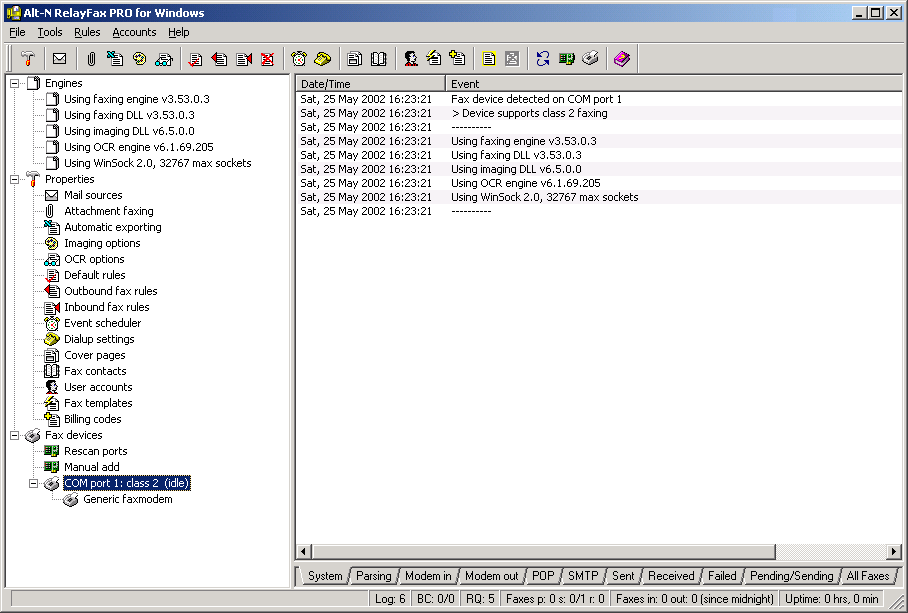Collapse the Engines tree node
Screen dimensions: 908x613
click(x=15, y=83)
